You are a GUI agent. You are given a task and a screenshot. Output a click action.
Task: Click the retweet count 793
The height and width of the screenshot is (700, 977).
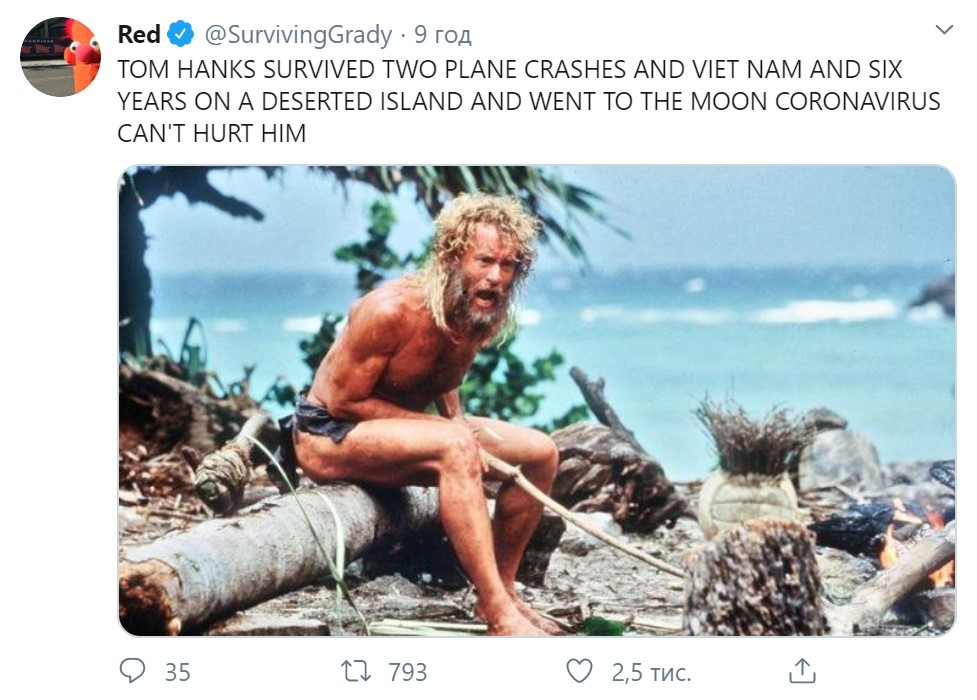(408, 672)
